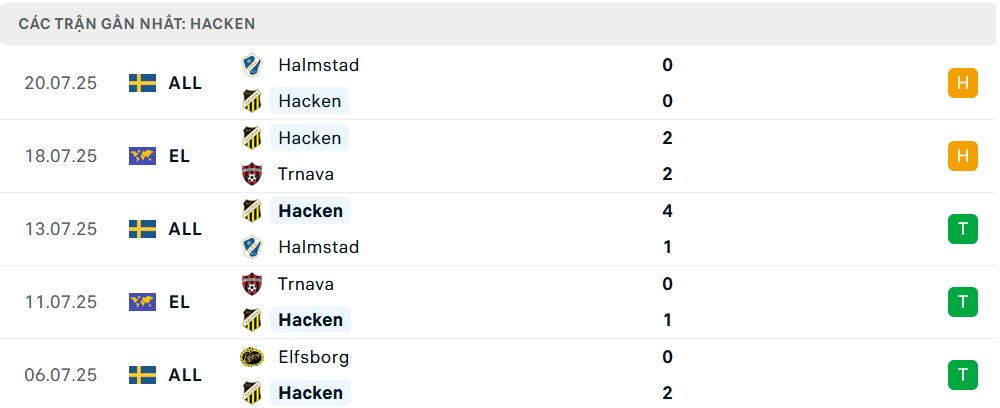Click the green T badge for the 13.07.25 match
The height and width of the screenshot is (408, 1000).
point(962,229)
